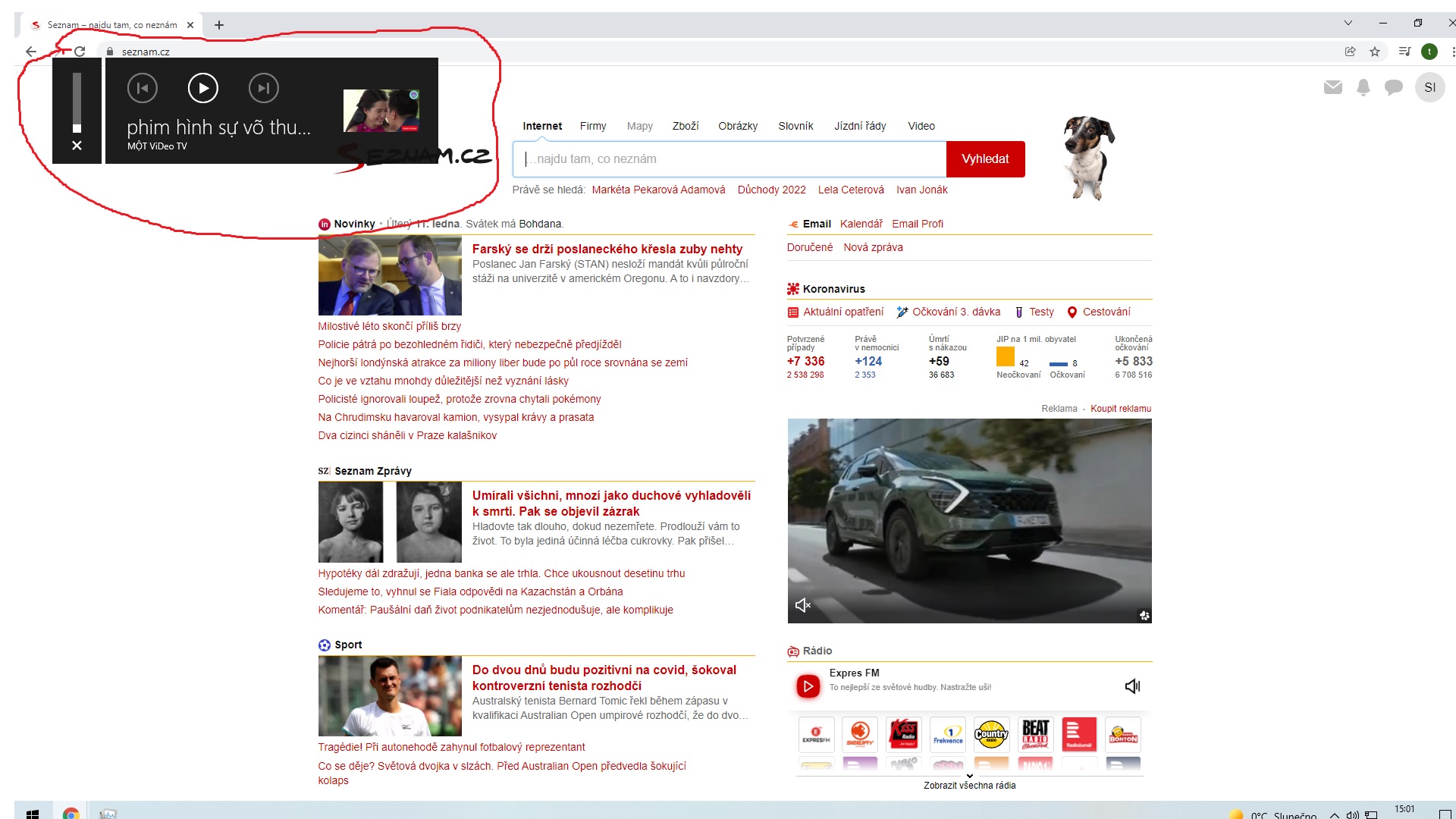Open the mail envelope icon
Screen dimensions: 1456x819
coord(1332,87)
